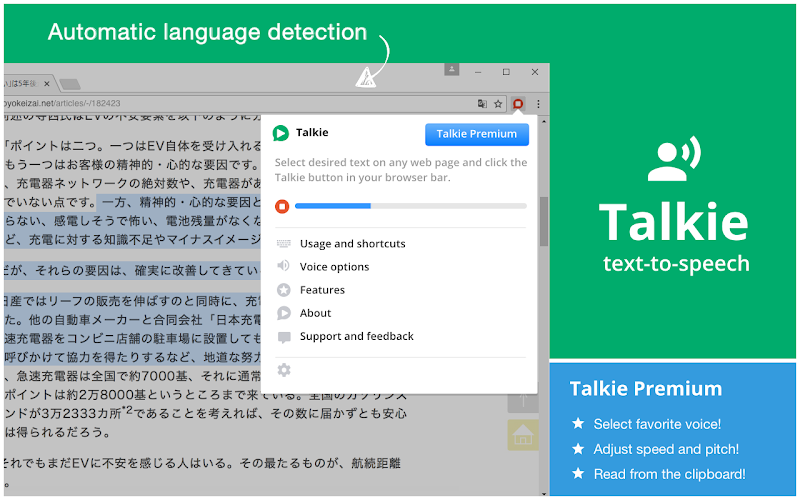Screen dimensions: 800x500
Task: Click scrollbar down arrow at bottom
Action: [544, 493]
